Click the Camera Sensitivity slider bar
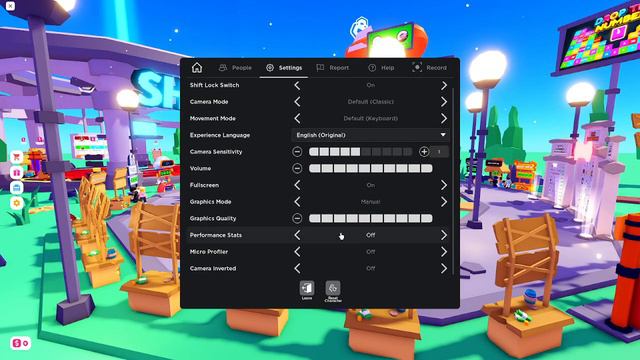The image size is (640, 360). pos(361,152)
